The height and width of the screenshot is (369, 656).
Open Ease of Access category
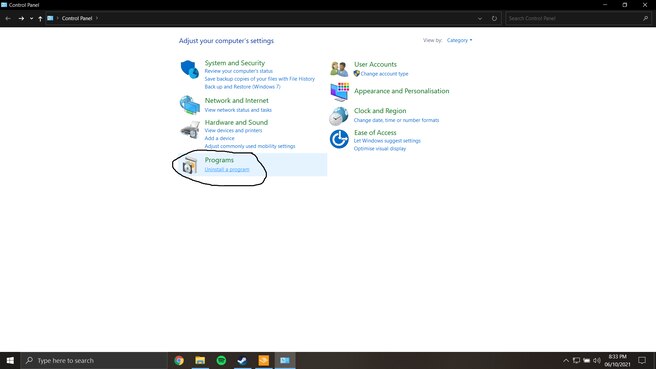pos(375,133)
